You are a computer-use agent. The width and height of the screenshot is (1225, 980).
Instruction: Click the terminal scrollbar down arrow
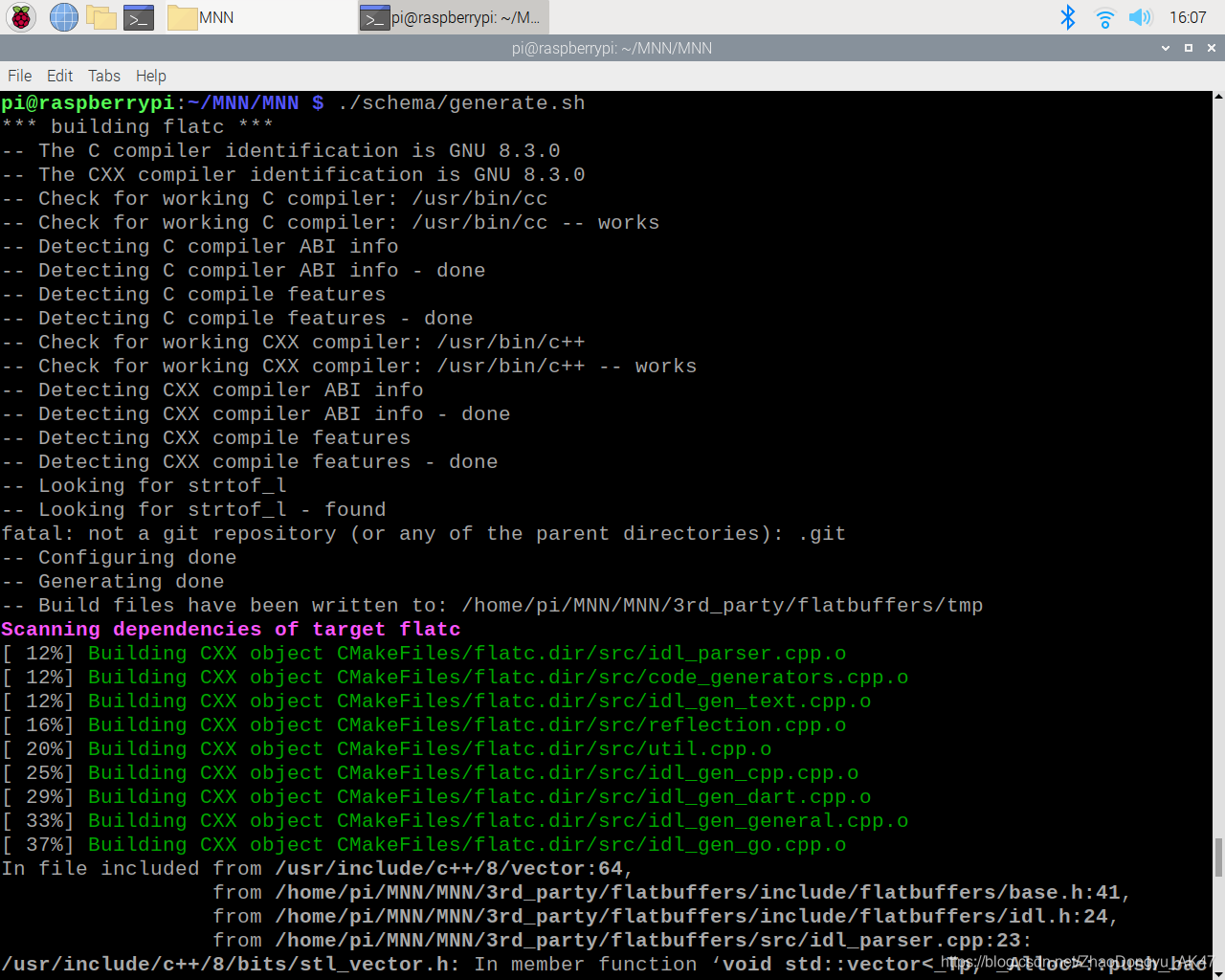tap(1218, 973)
